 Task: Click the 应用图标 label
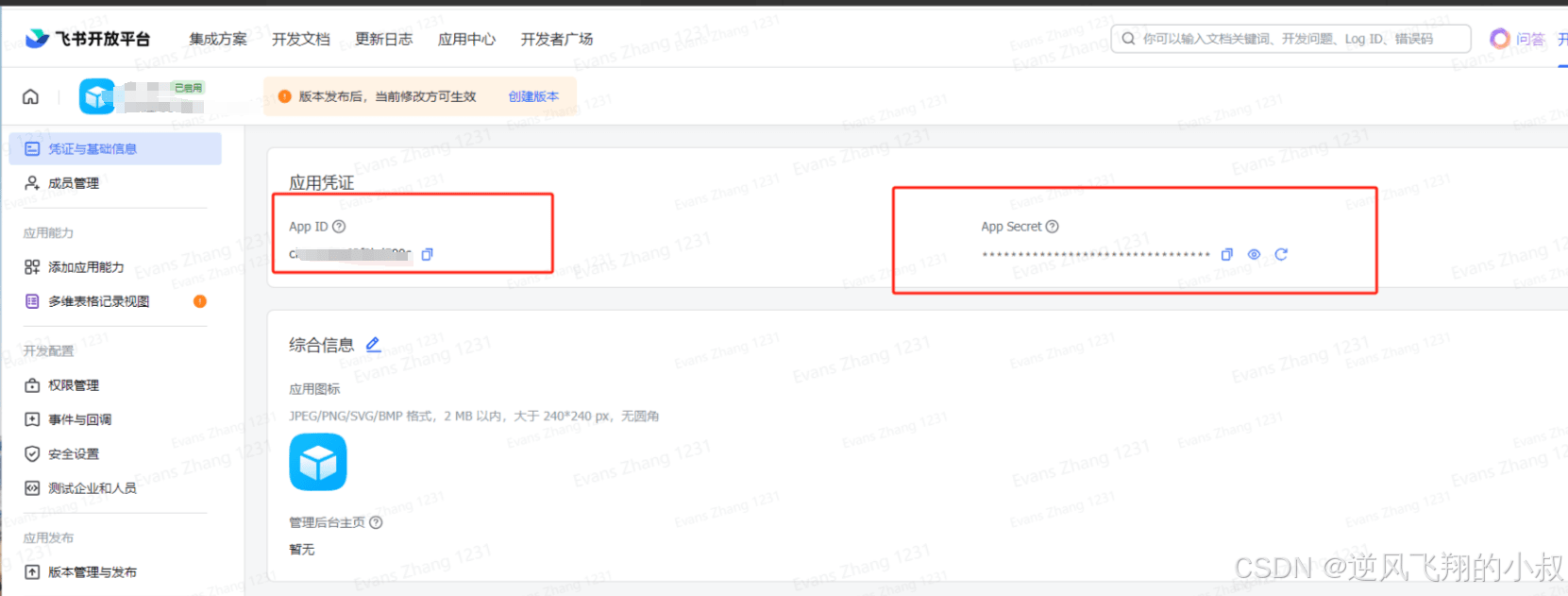coord(314,389)
